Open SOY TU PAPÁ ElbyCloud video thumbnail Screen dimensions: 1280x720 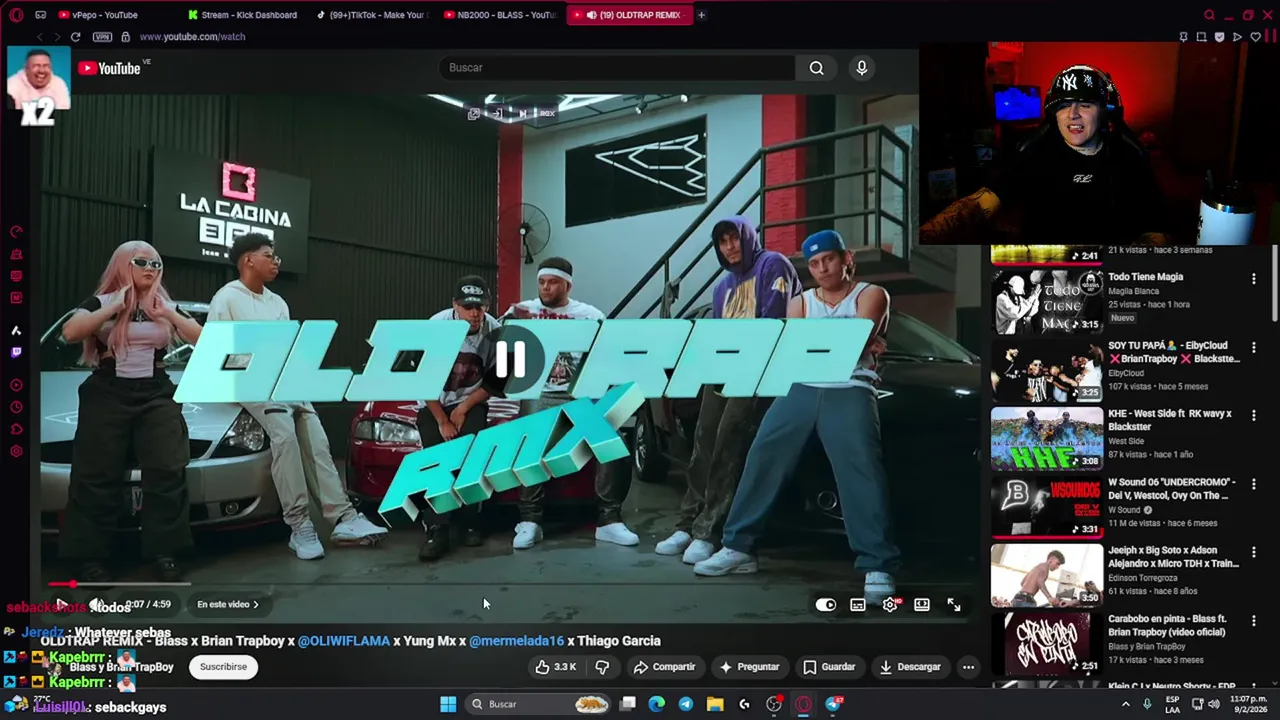1047,370
